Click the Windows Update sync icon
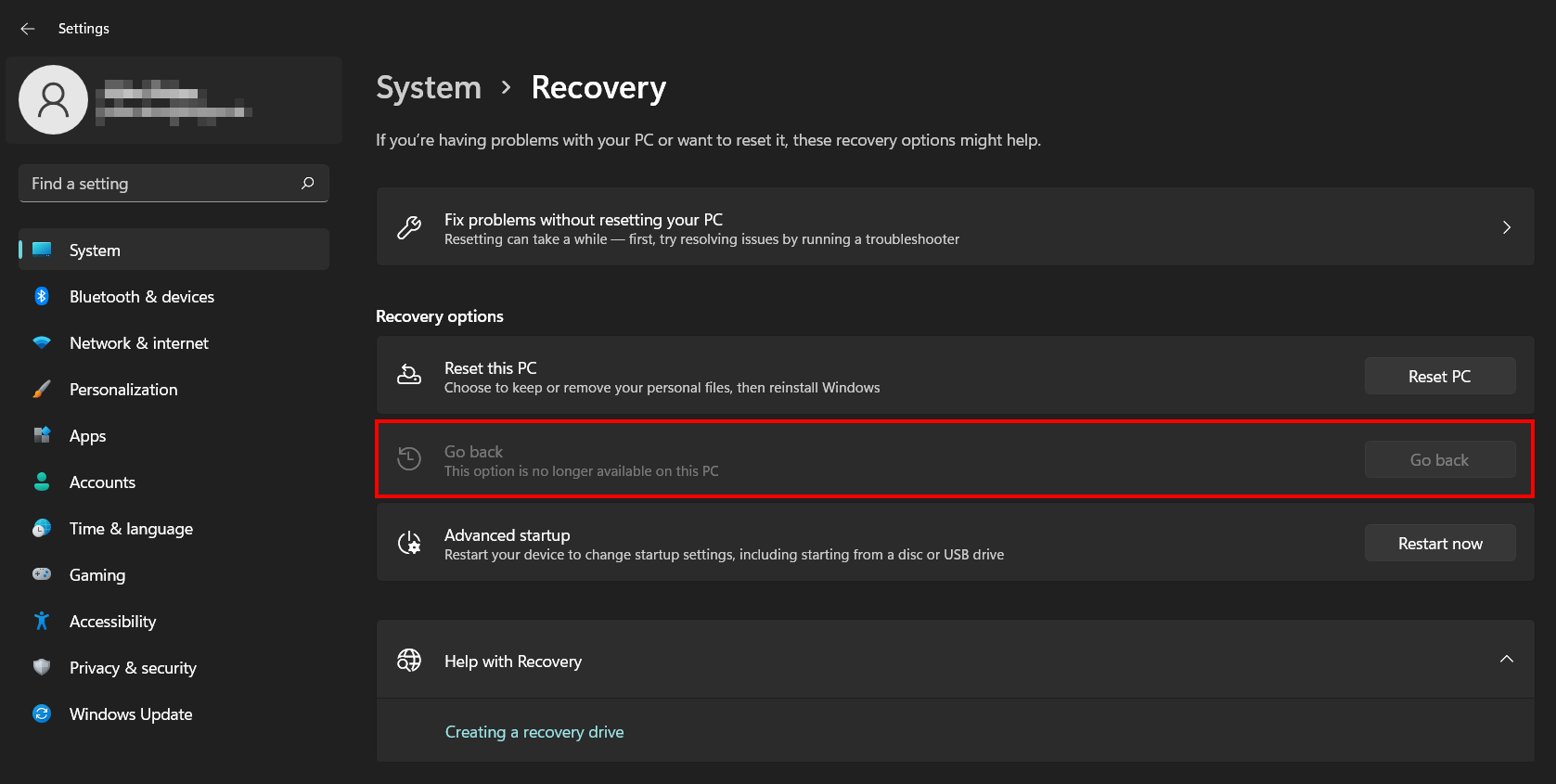Screen dimensions: 1556x784 (42, 714)
